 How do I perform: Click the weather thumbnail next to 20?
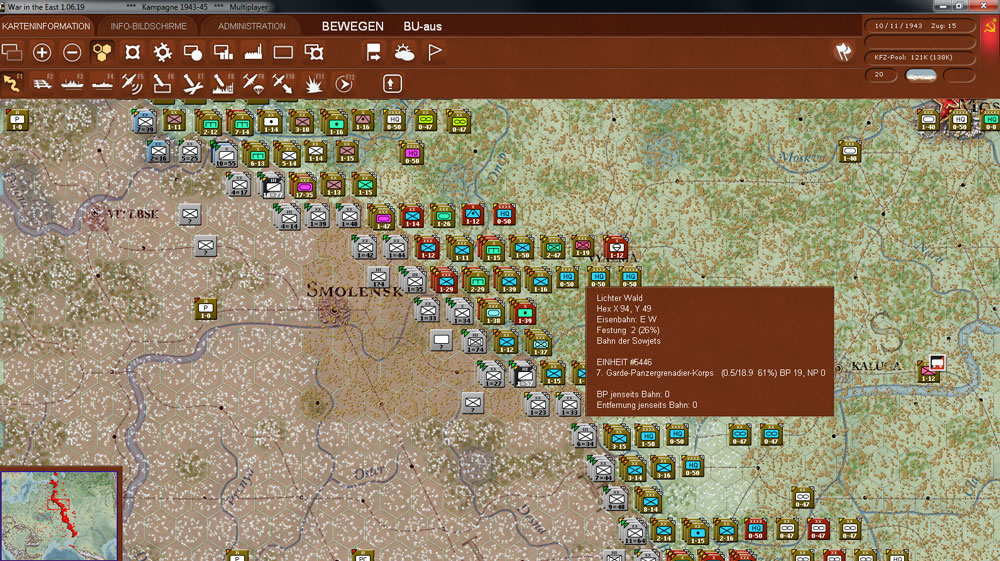(x=921, y=75)
